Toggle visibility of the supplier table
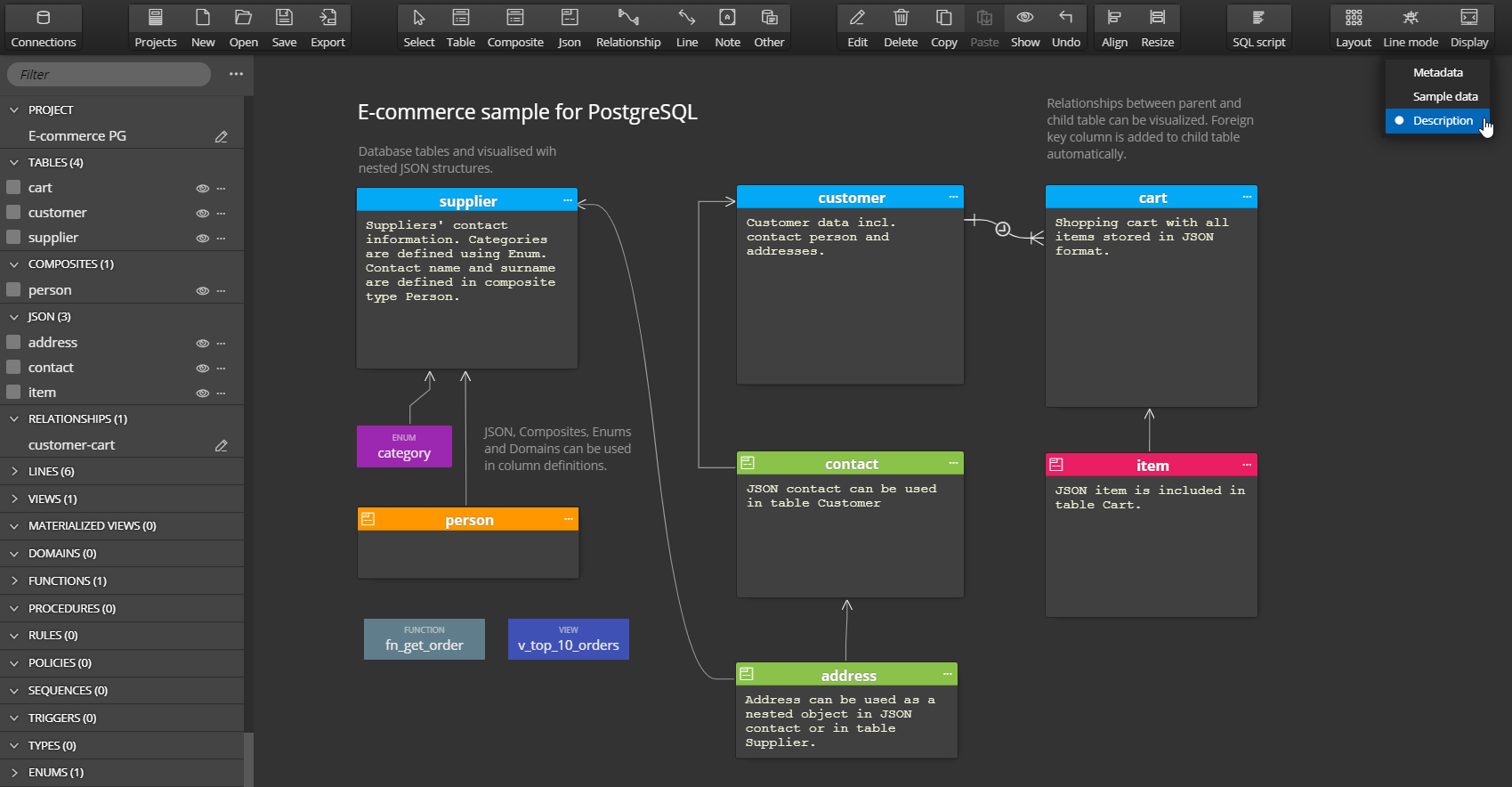 point(203,239)
